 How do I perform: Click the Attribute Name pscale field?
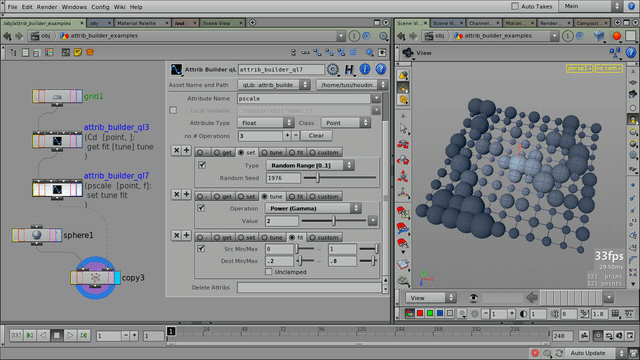click(304, 98)
